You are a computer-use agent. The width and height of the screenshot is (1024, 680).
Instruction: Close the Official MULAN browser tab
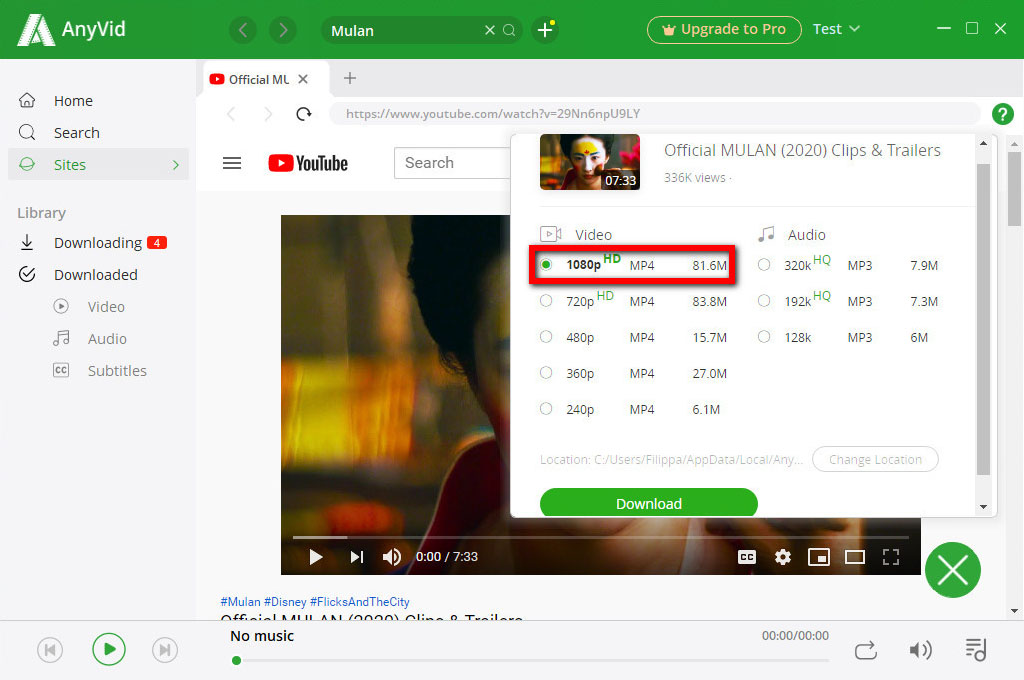coord(303,79)
